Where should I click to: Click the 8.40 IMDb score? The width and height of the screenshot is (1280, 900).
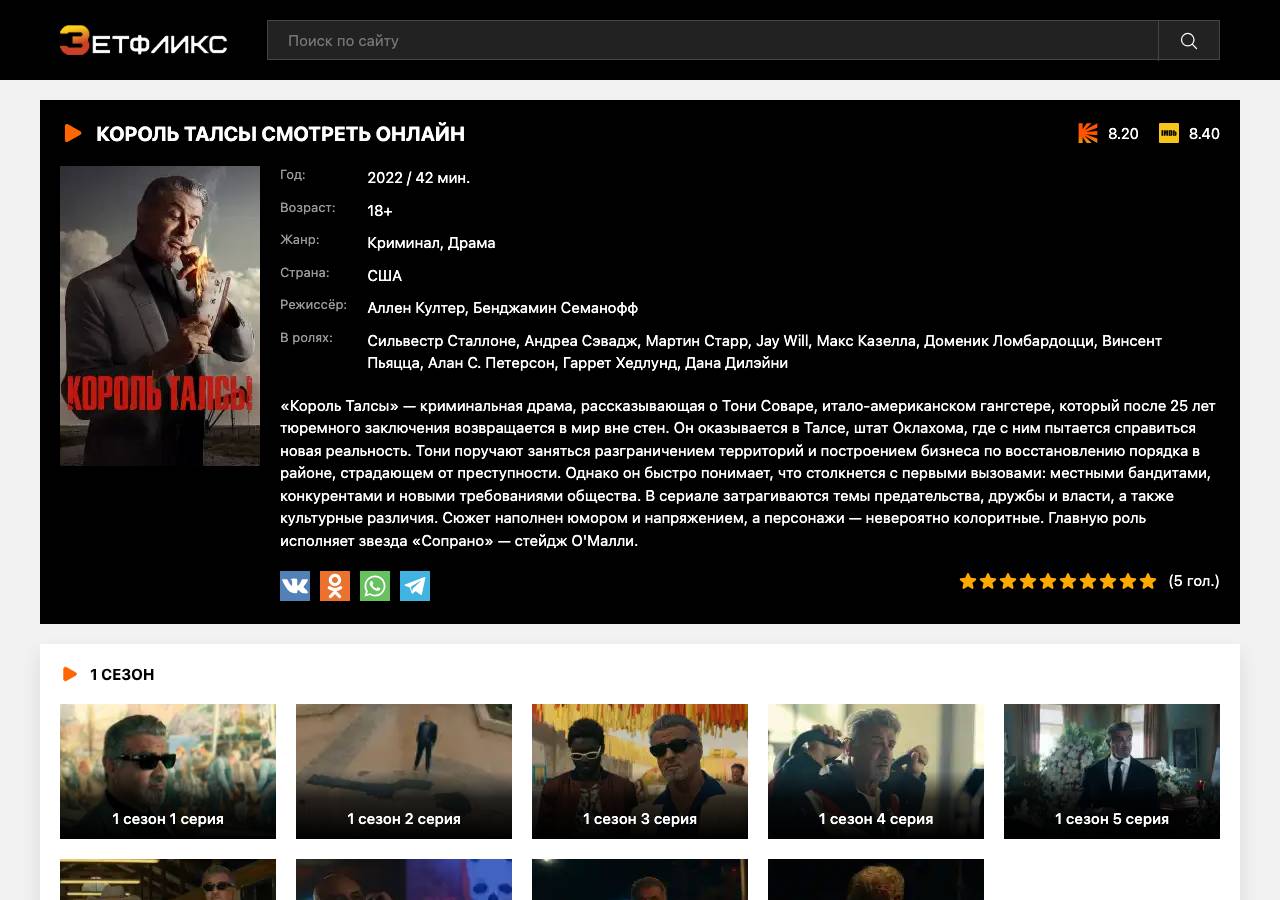1204,134
